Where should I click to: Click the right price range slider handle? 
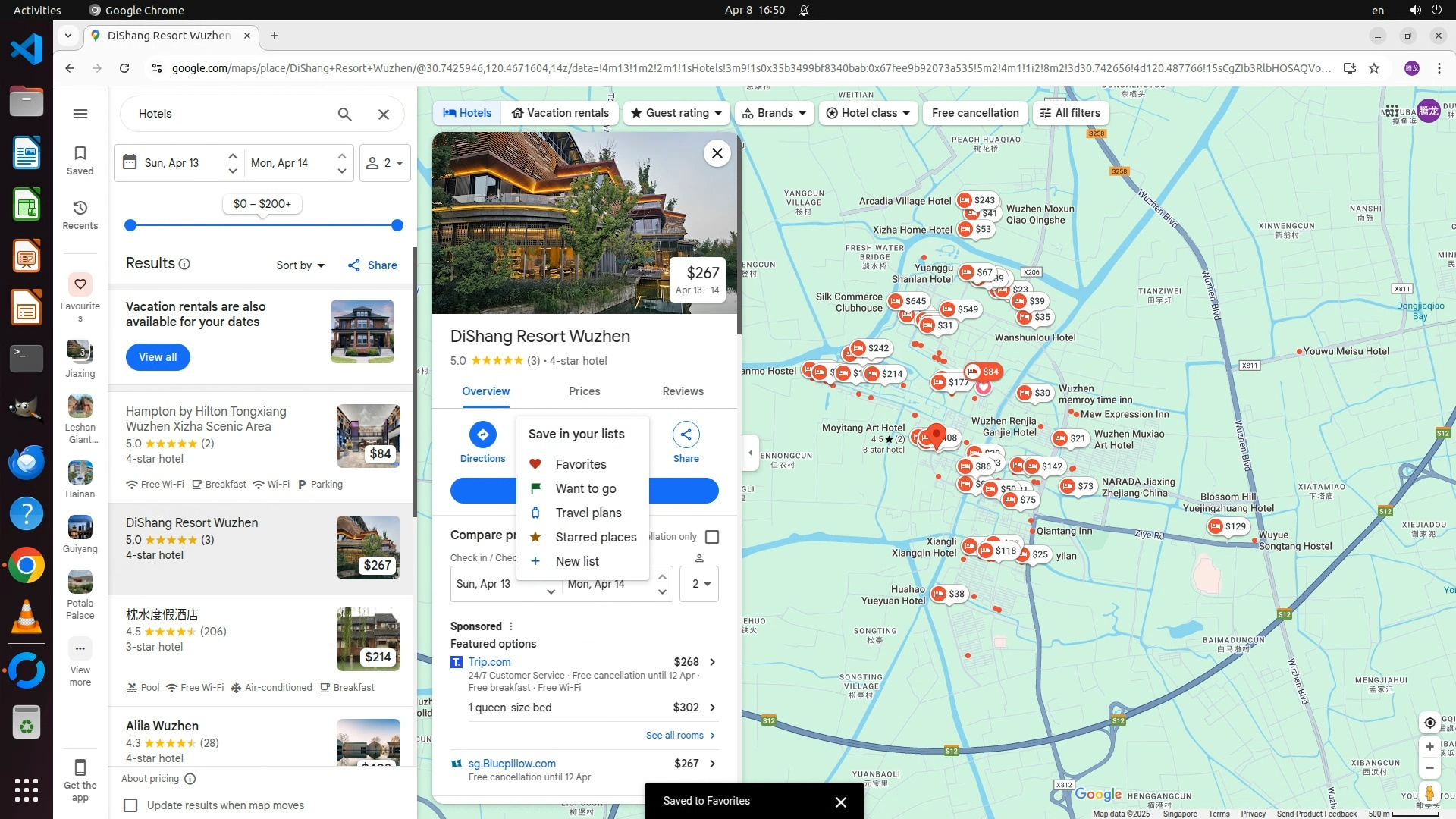[x=397, y=225]
